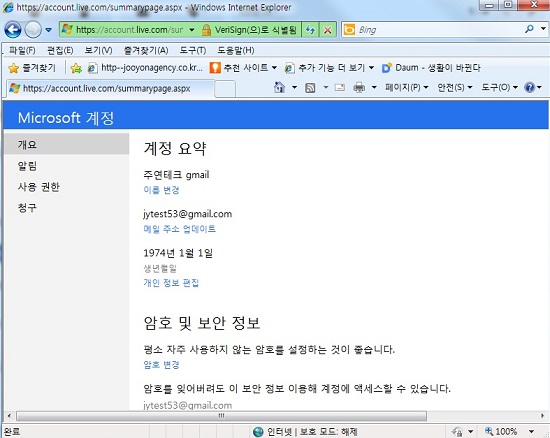The height and width of the screenshot is (438, 550).
Task: Expand the zoom level dropdown arrow
Action: 531,432
